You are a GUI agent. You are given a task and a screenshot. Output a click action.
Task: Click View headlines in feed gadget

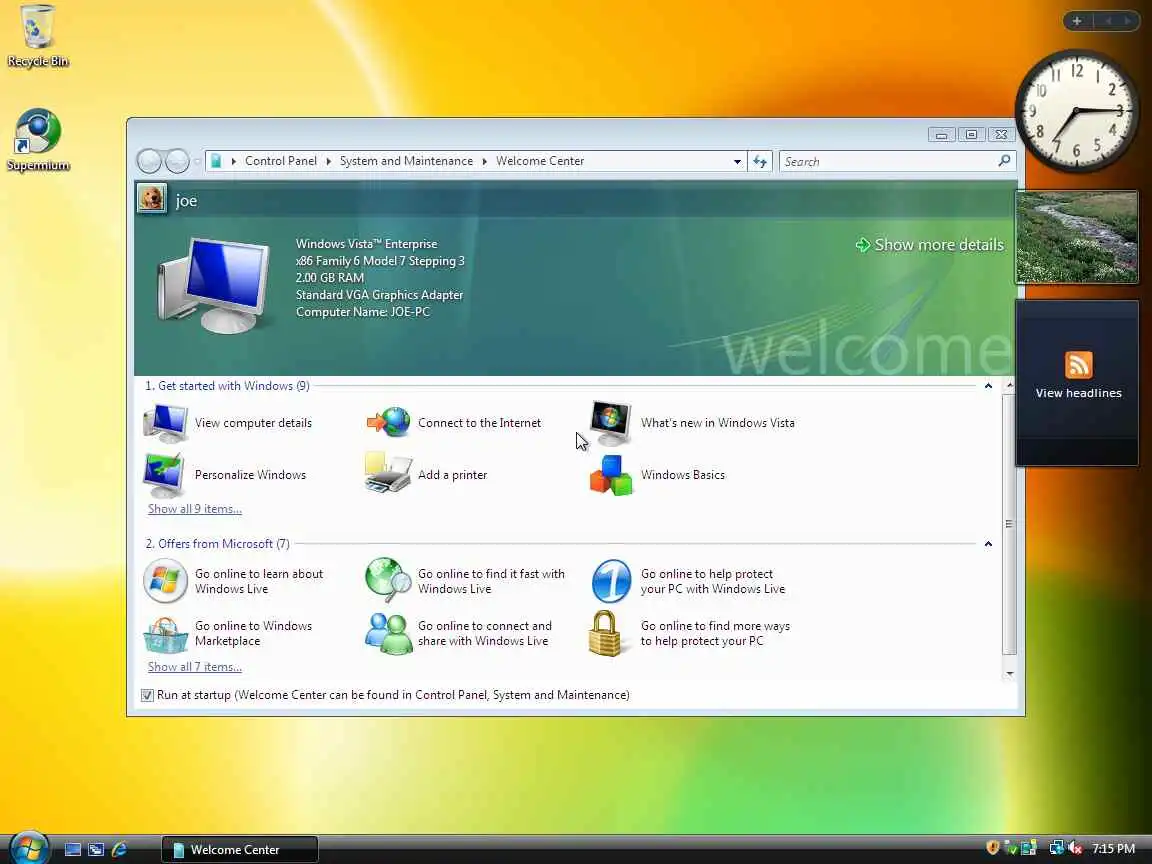tap(1078, 393)
